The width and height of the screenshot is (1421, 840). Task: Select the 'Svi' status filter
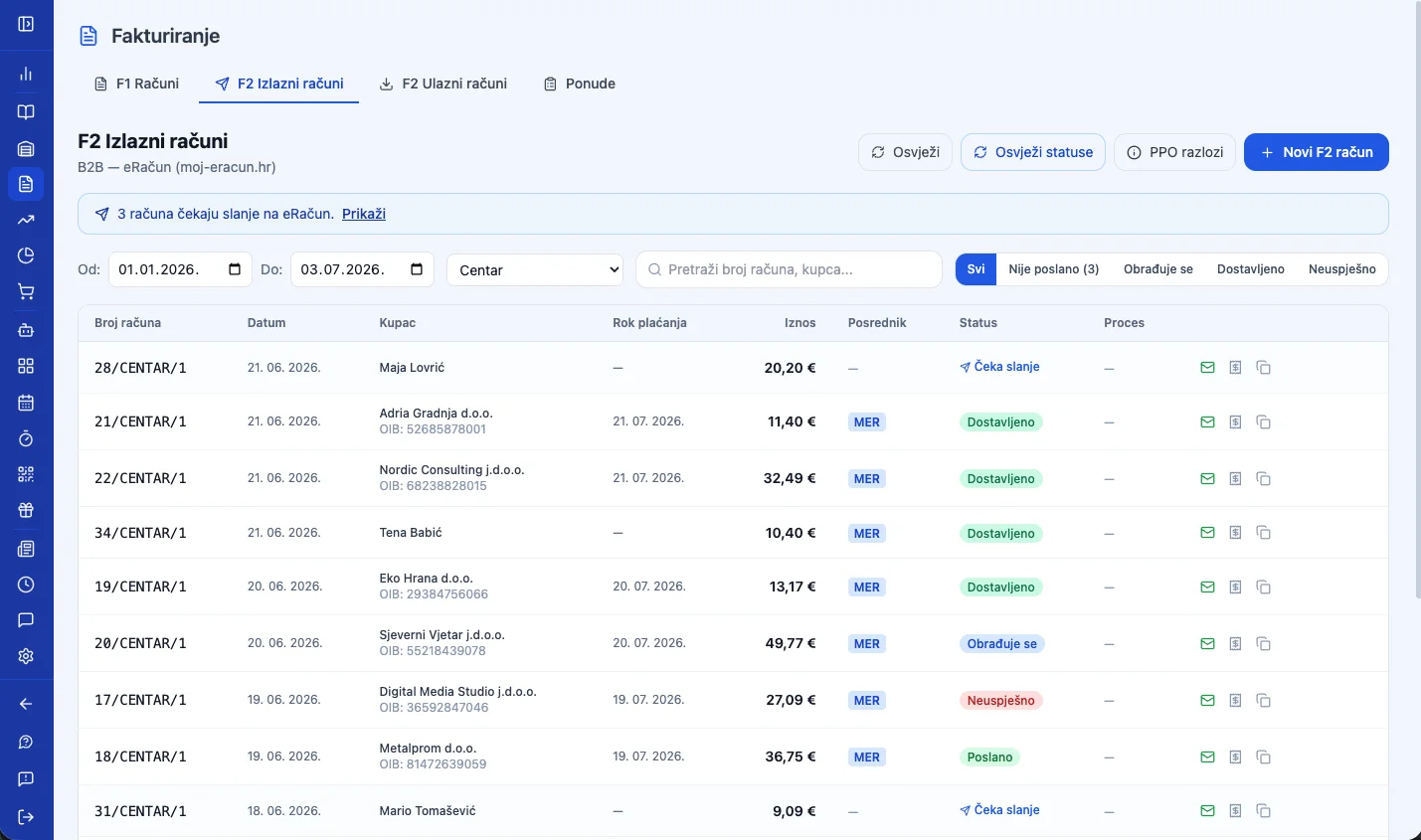coord(976,269)
